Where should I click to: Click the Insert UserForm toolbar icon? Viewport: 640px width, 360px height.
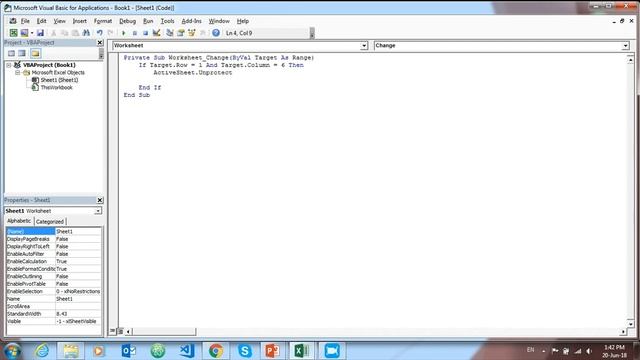click(24, 33)
